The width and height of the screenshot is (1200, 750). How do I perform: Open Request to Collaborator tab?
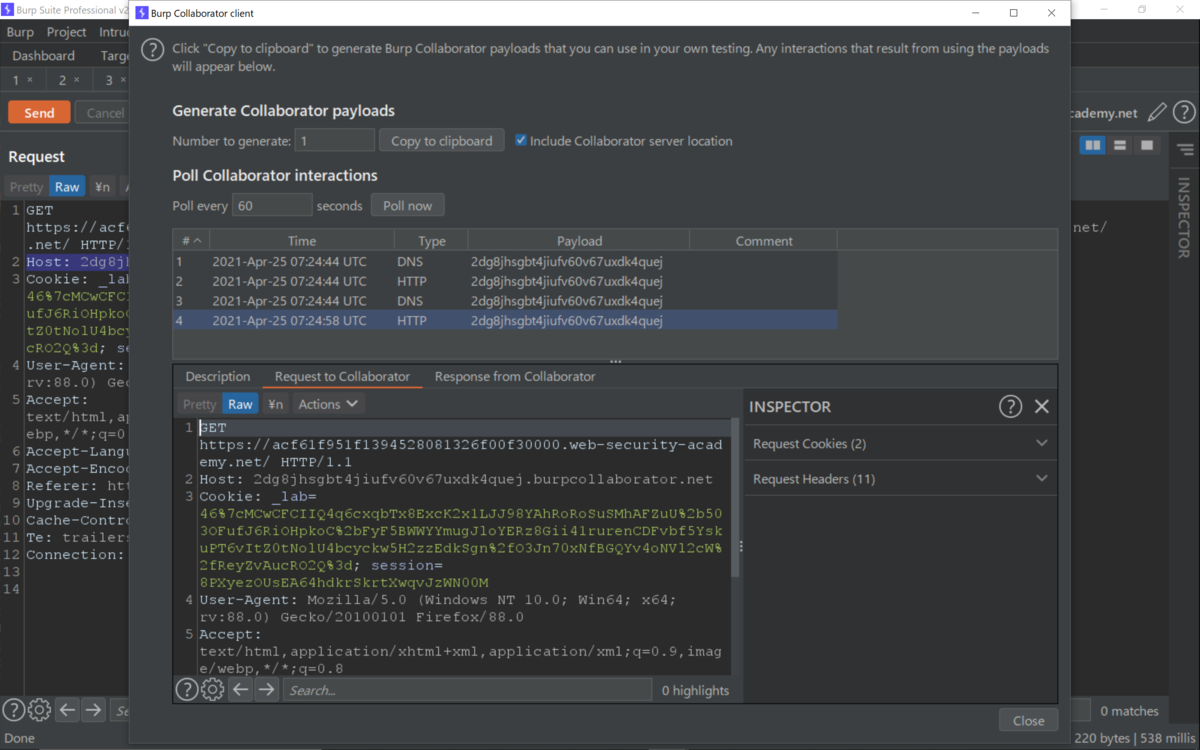342,377
